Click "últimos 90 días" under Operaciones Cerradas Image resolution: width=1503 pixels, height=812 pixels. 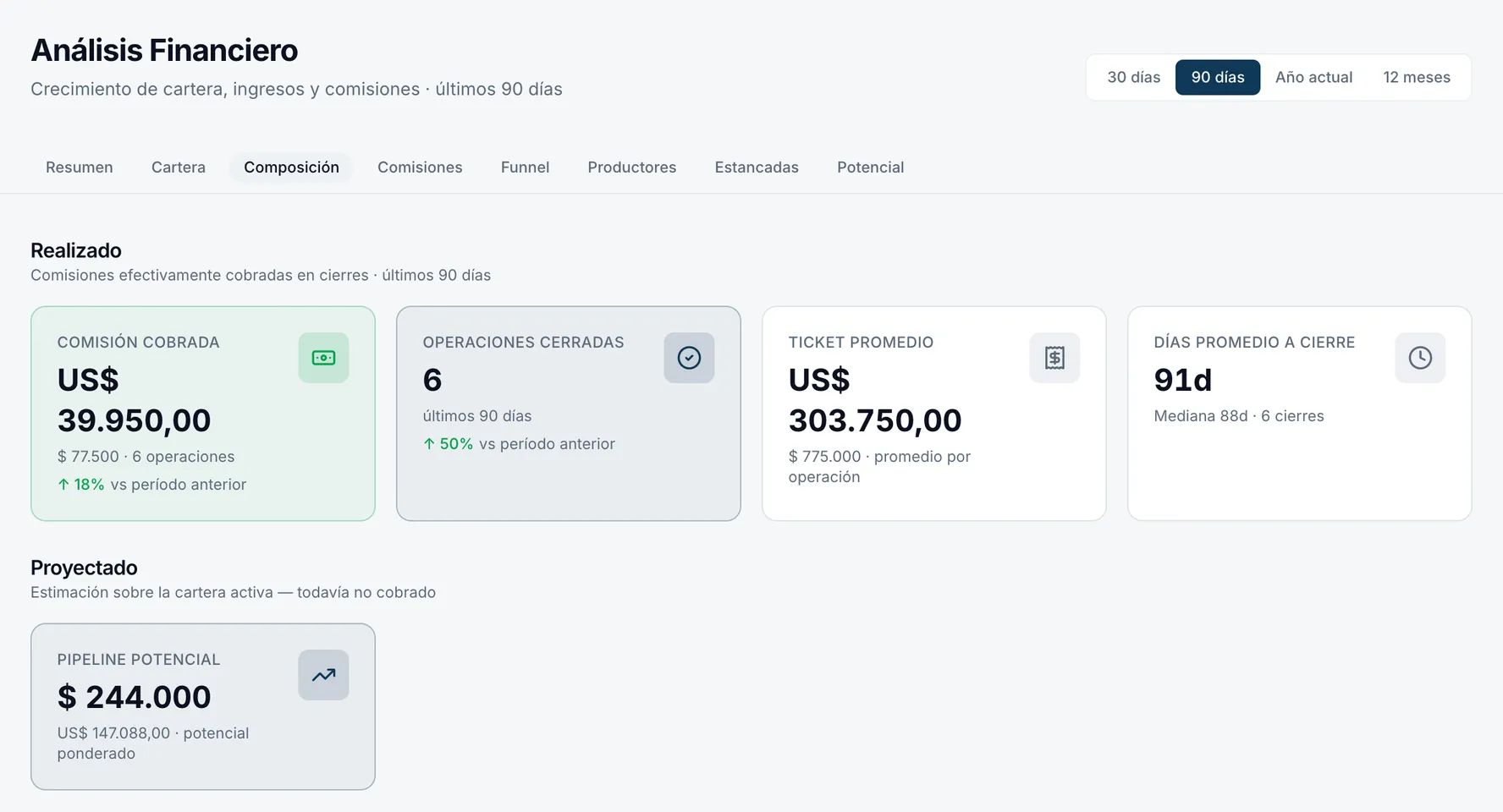(x=477, y=416)
